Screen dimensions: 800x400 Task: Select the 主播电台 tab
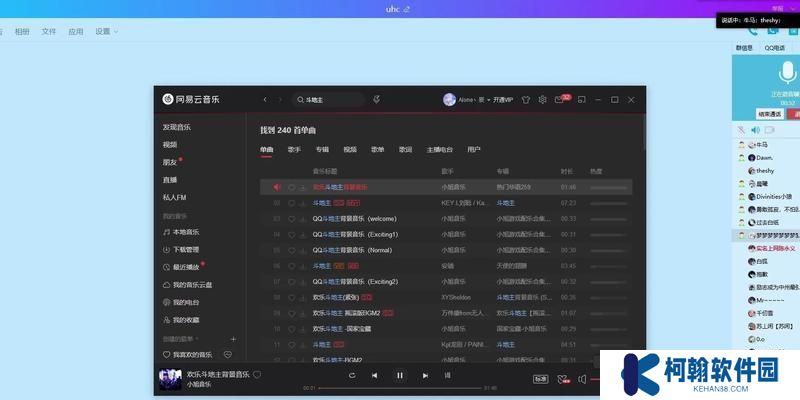[440, 149]
